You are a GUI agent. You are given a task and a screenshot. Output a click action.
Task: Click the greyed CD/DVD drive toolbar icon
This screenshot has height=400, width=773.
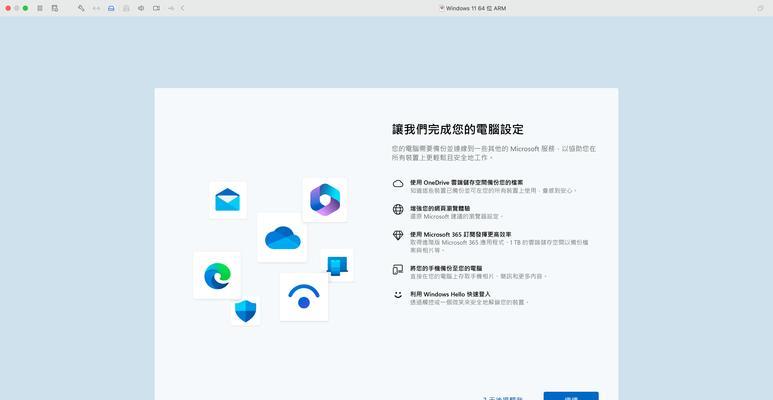click(x=126, y=8)
